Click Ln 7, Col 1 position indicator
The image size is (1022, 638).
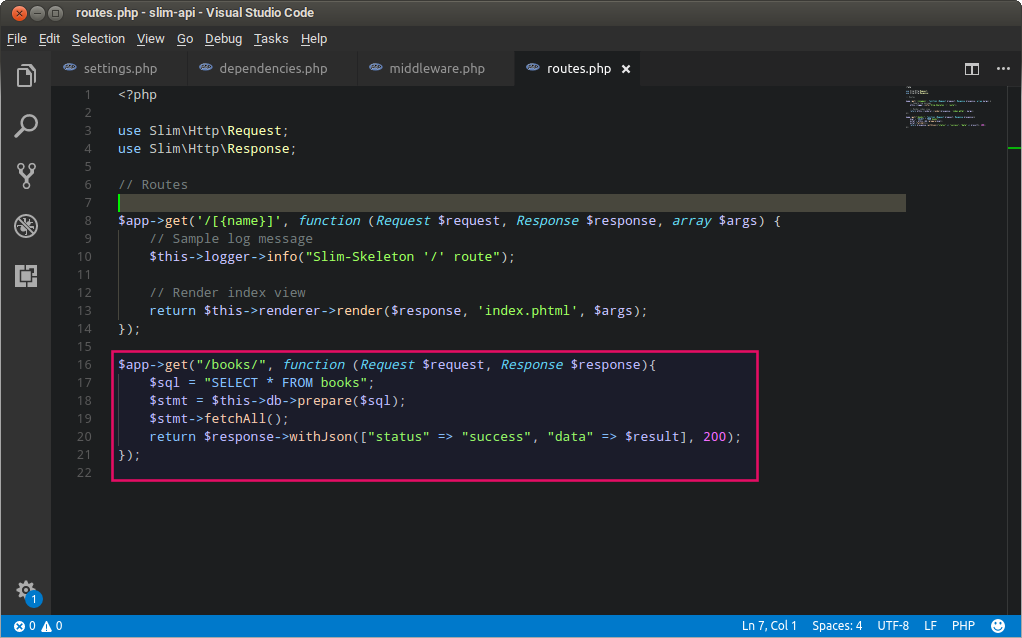(x=769, y=626)
